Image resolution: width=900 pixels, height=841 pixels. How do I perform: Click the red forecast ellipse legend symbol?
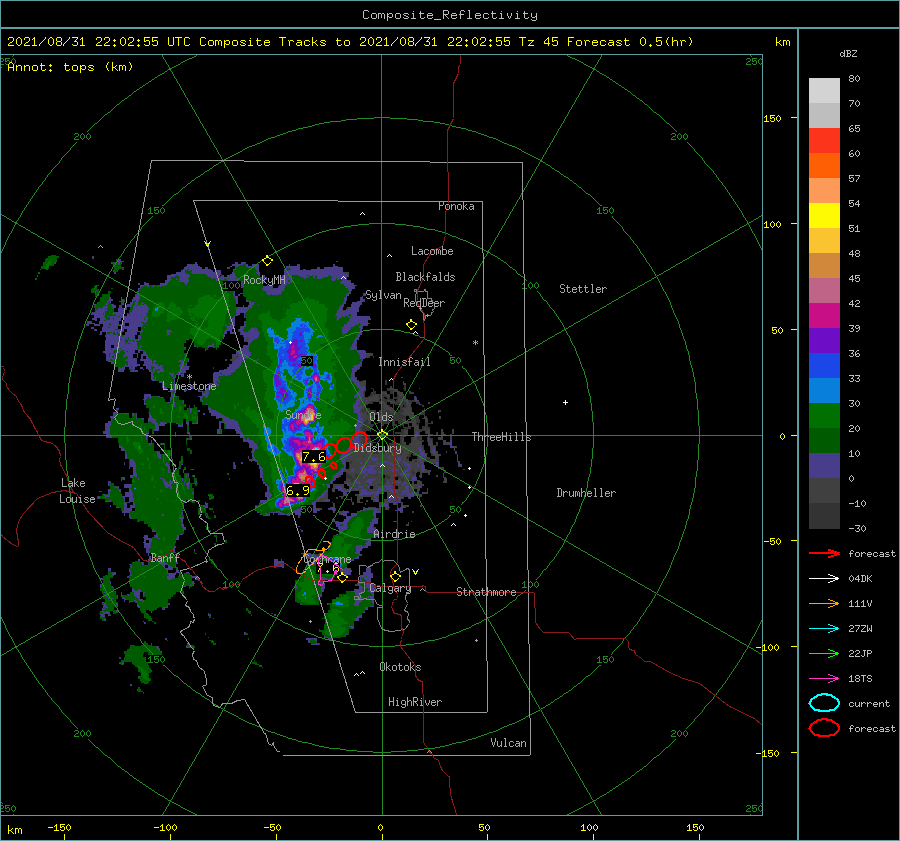coord(824,728)
